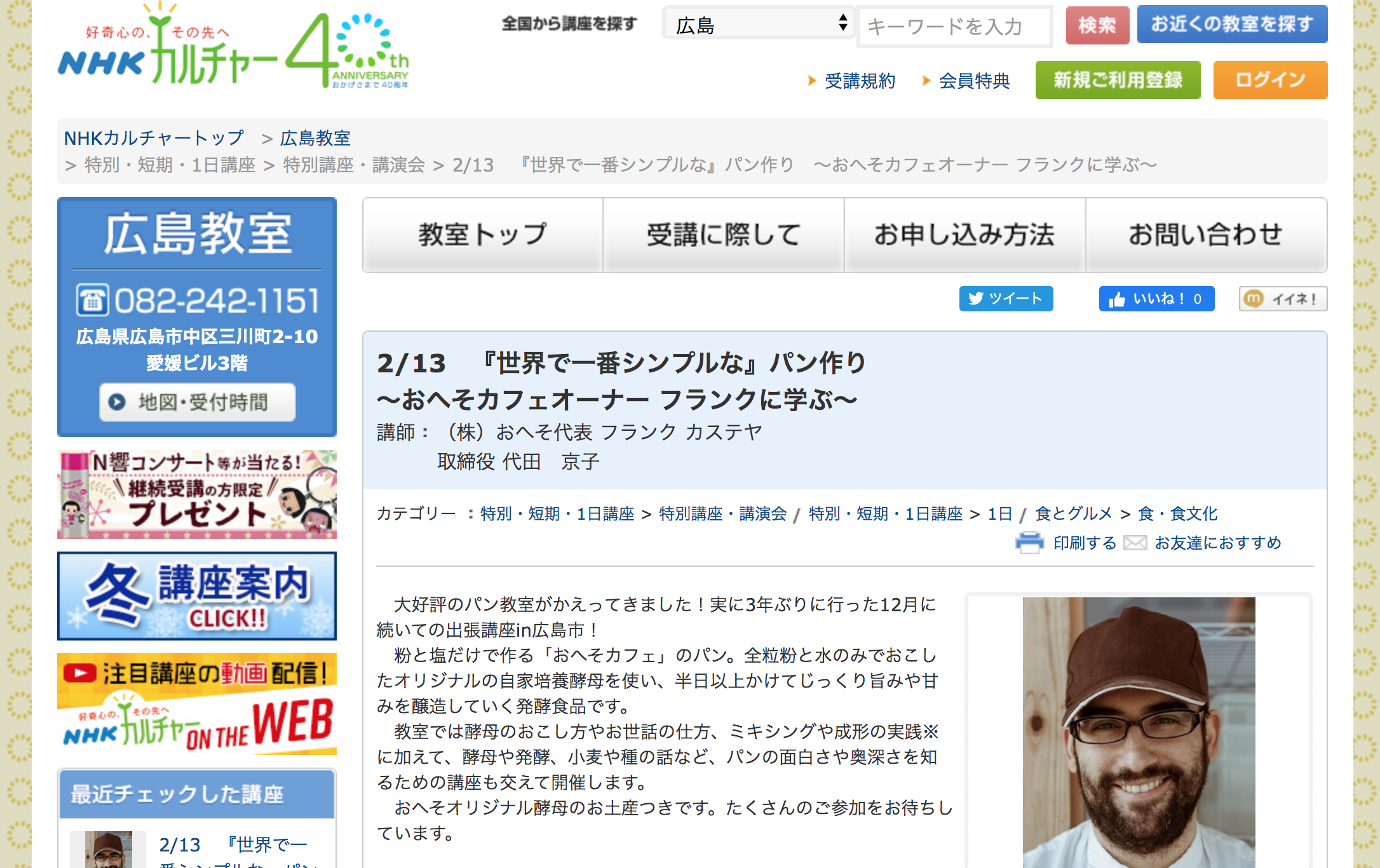Click the telephone icon beside 082-242-1151
The width and height of the screenshot is (1380, 868).
pos(93,300)
